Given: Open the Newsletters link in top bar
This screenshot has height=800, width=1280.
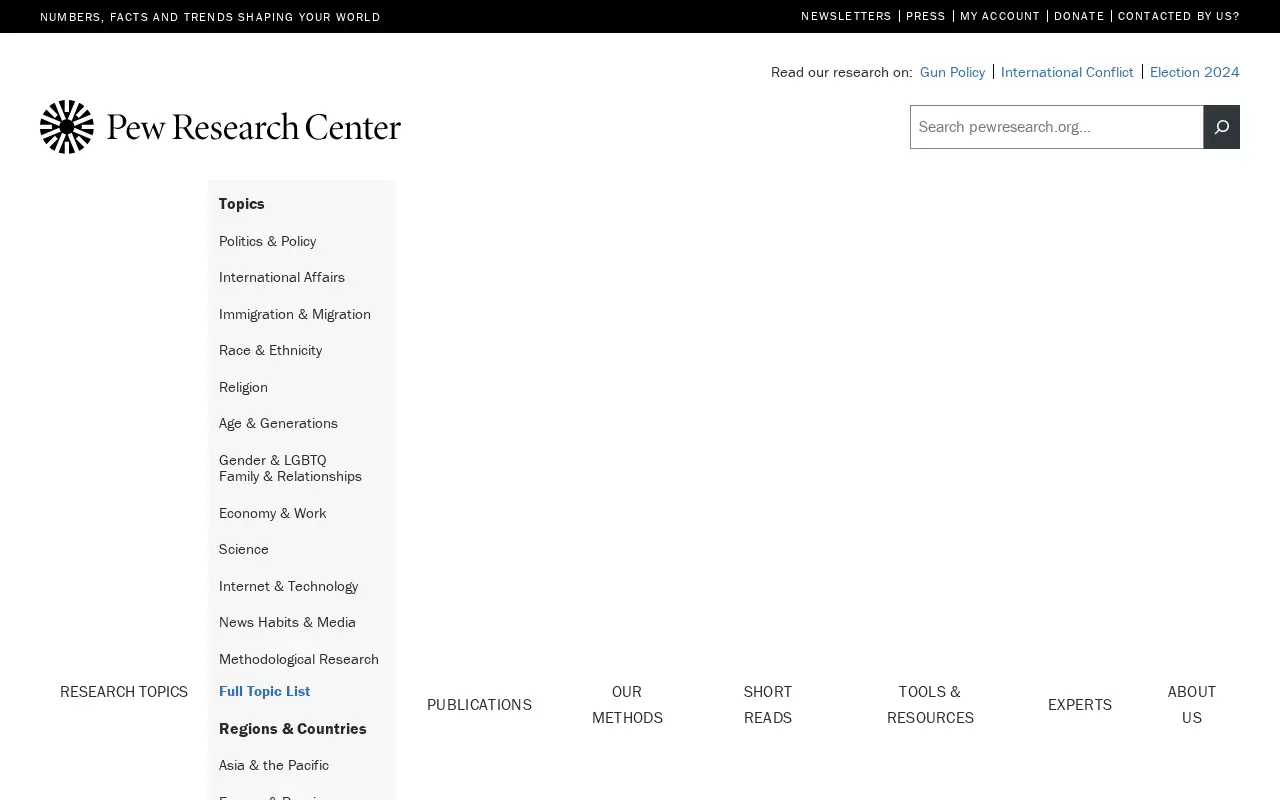Looking at the screenshot, I should tap(846, 16).
